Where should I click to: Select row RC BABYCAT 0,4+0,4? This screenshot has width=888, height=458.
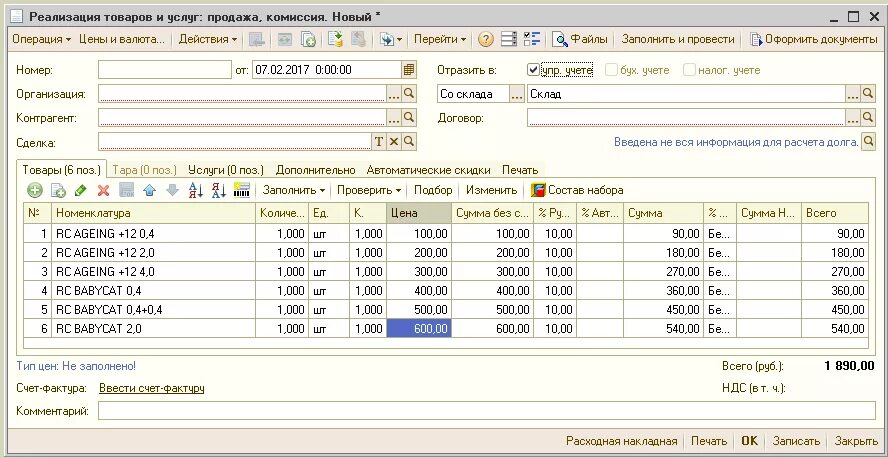pyautogui.click(x=445, y=310)
